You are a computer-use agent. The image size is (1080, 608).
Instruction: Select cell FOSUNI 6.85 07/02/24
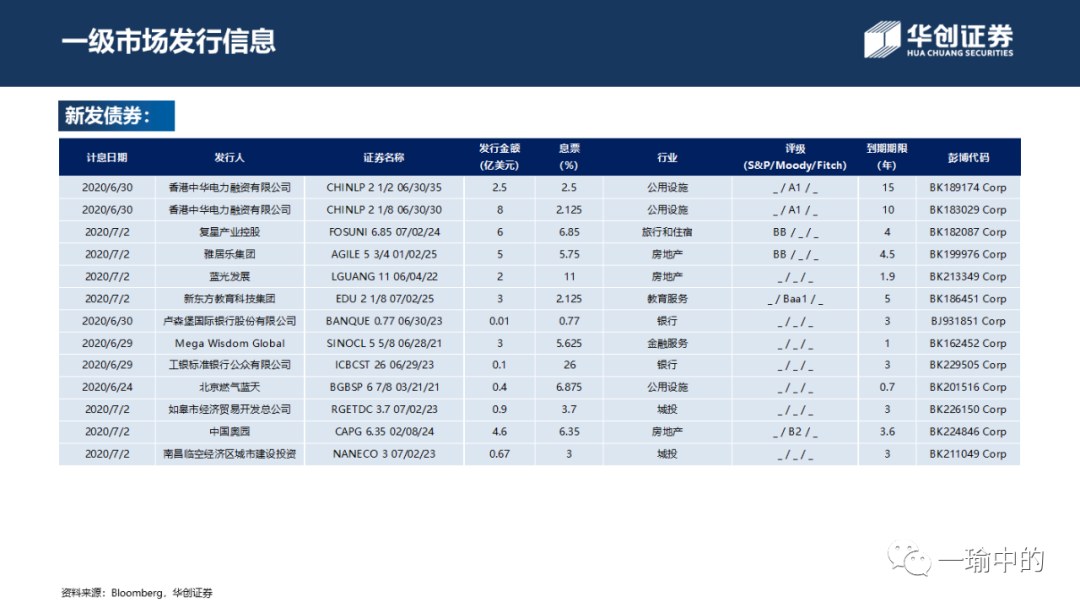(384, 232)
